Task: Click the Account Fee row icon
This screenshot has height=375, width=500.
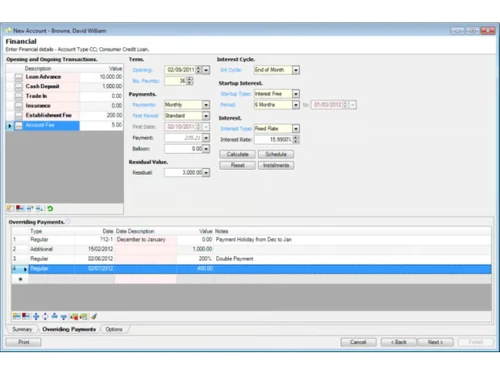Action: coord(19,125)
